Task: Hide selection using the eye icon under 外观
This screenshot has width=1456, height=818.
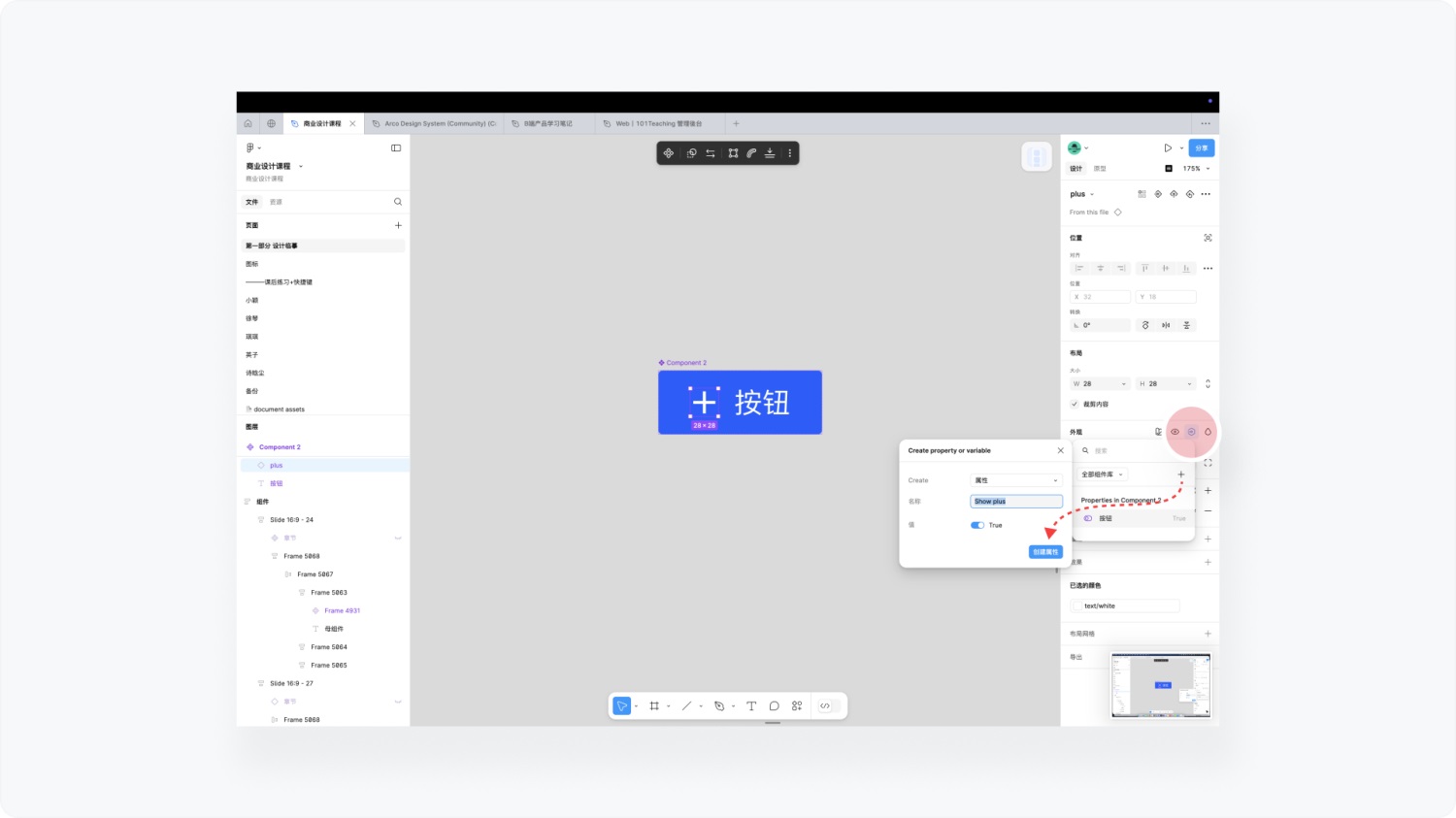Action: (x=1175, y=431)
